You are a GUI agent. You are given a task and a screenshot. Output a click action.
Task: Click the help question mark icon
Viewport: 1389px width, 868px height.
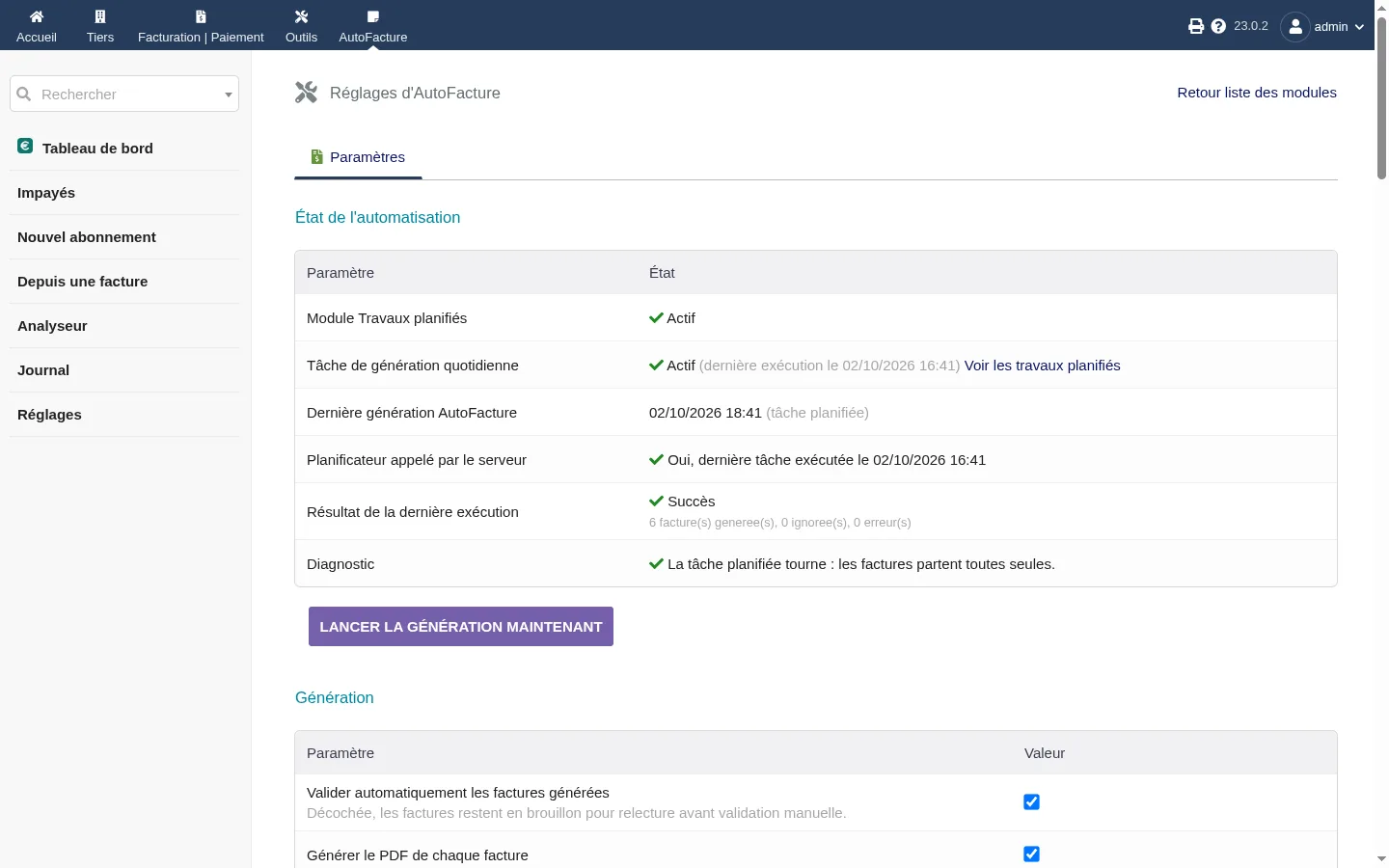1218,26
